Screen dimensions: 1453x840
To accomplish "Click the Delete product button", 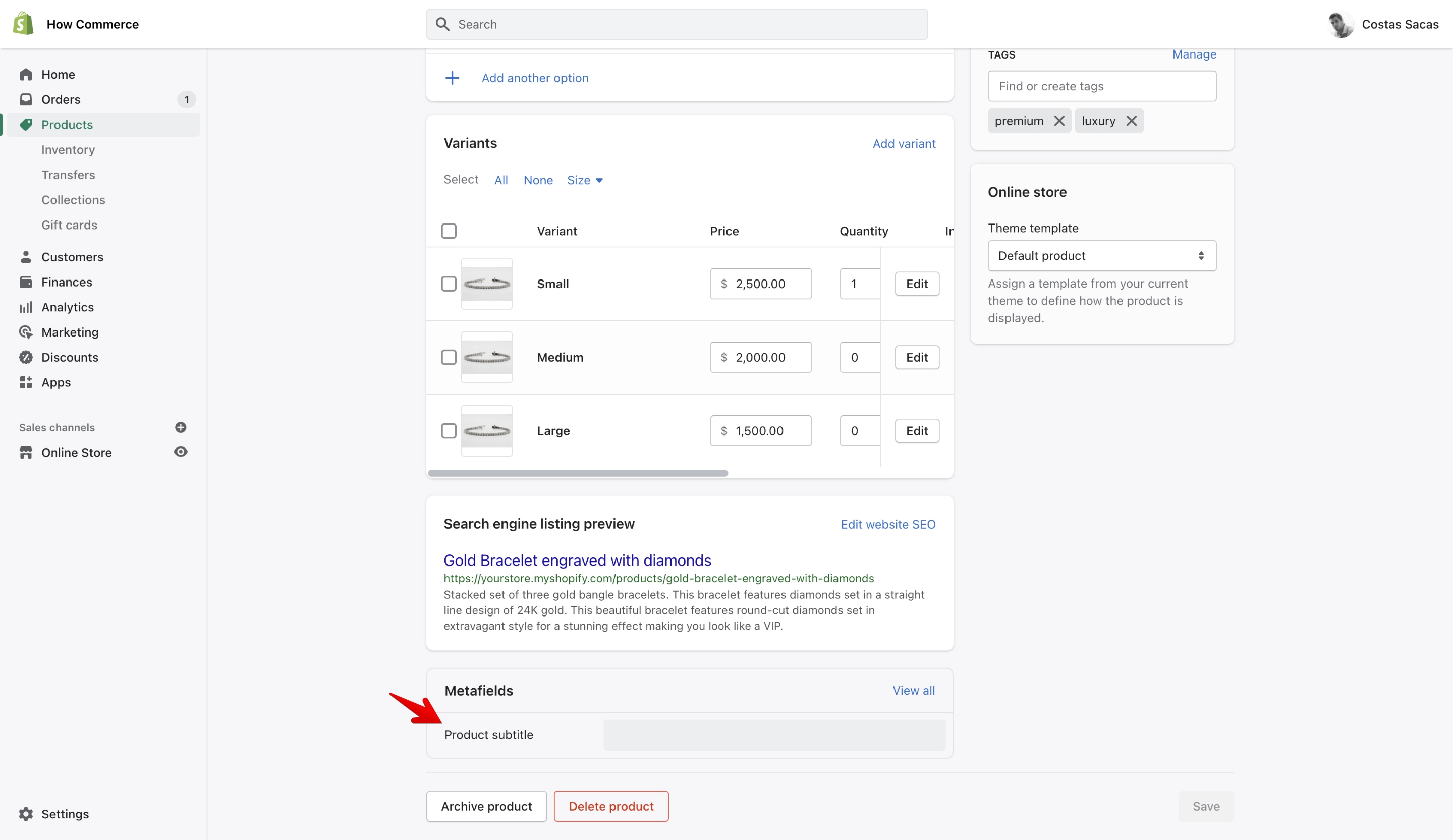I will 611,806.
